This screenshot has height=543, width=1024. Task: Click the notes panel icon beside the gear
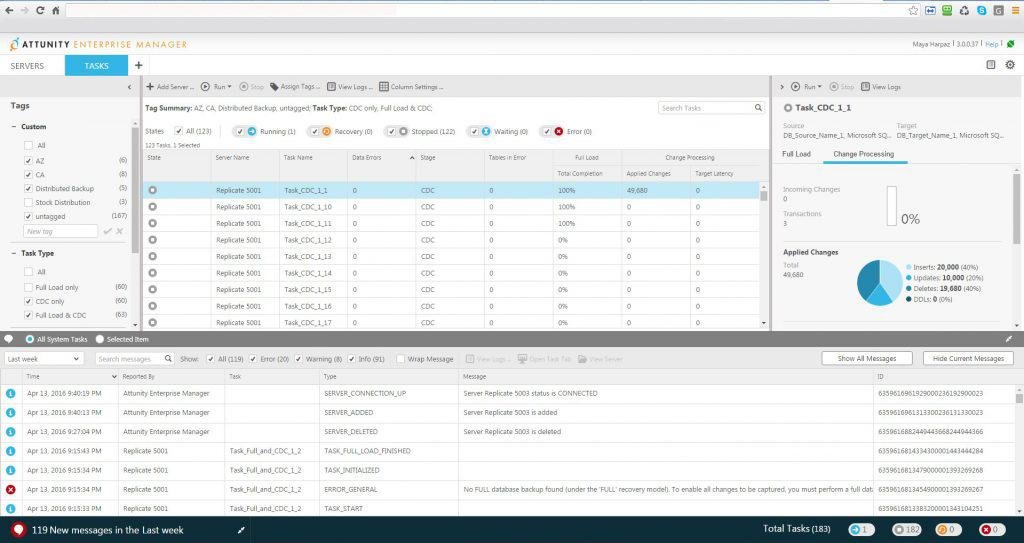coord(991,65)
